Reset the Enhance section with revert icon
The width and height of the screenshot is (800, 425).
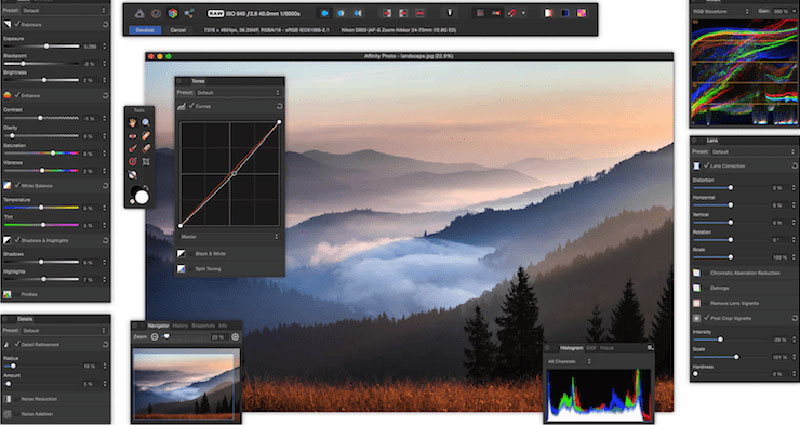[105, 95]
